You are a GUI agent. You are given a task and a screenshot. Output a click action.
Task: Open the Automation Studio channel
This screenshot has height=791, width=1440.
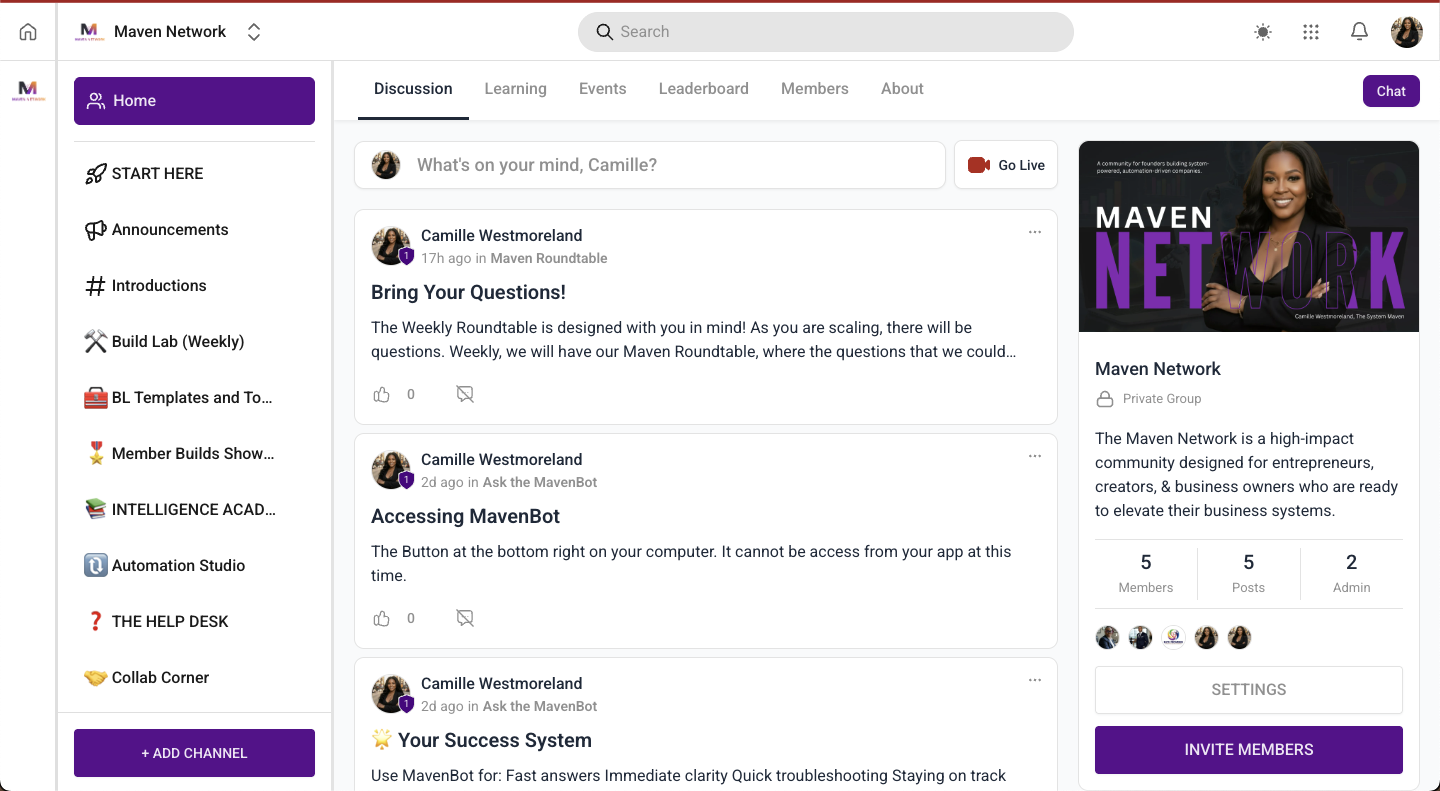point(194,565)
